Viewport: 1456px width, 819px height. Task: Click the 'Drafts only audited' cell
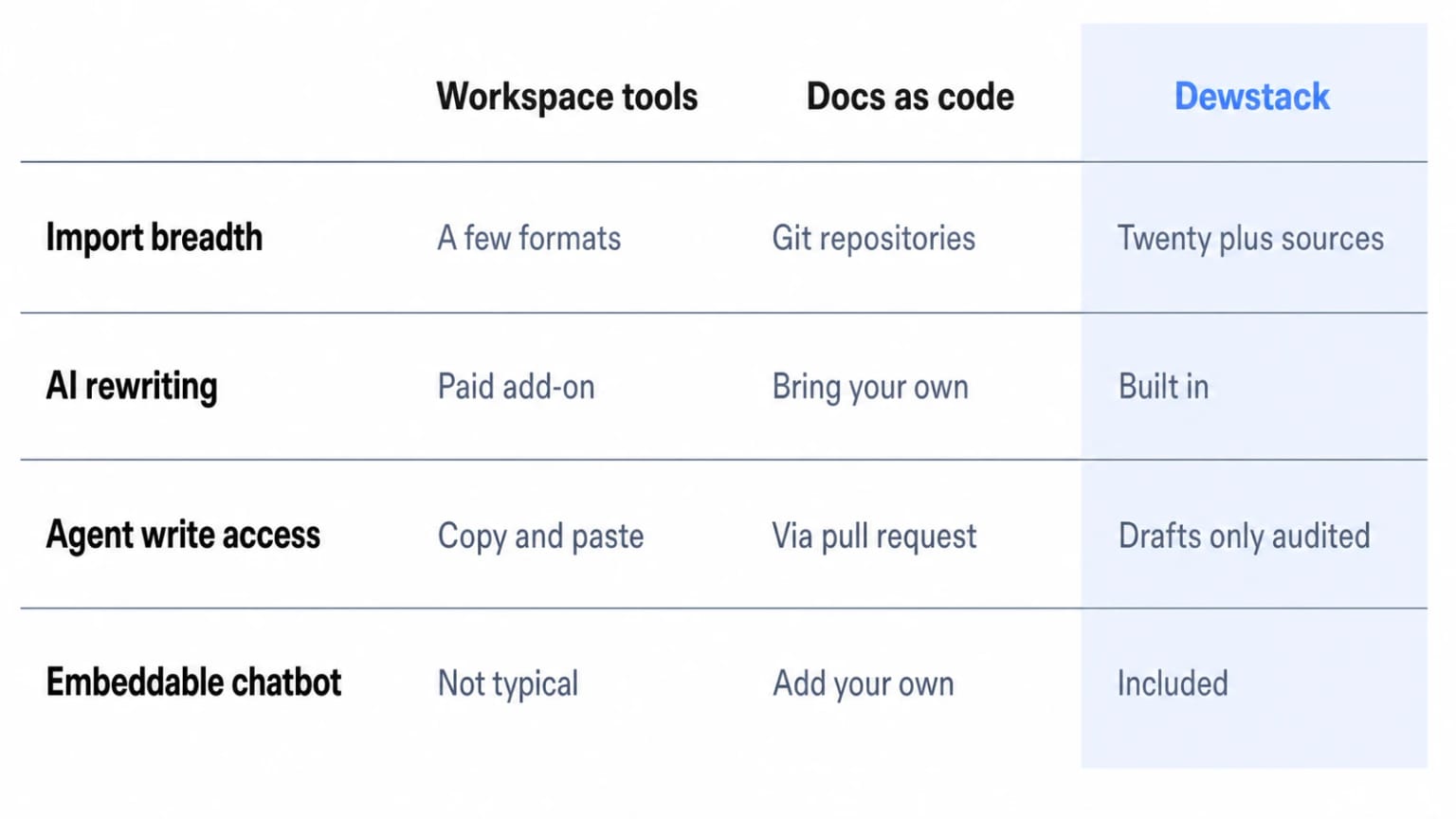[1244, 536]
